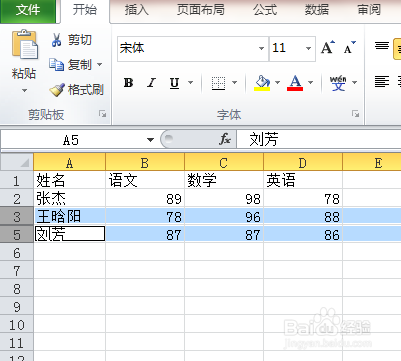Click cell 86 in 刘芳 row

pos(303,235)
